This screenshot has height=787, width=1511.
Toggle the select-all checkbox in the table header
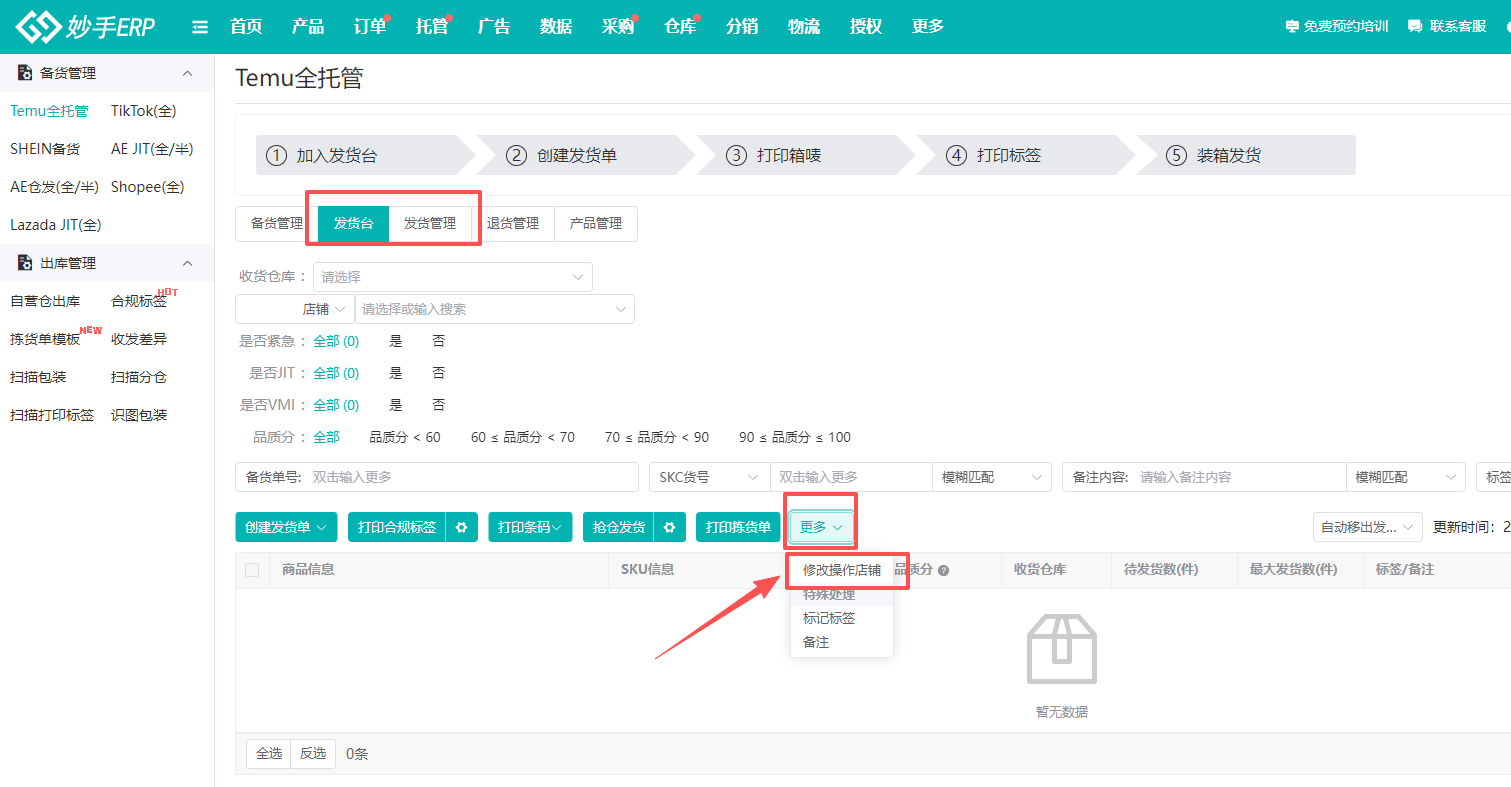coord(253,569)
